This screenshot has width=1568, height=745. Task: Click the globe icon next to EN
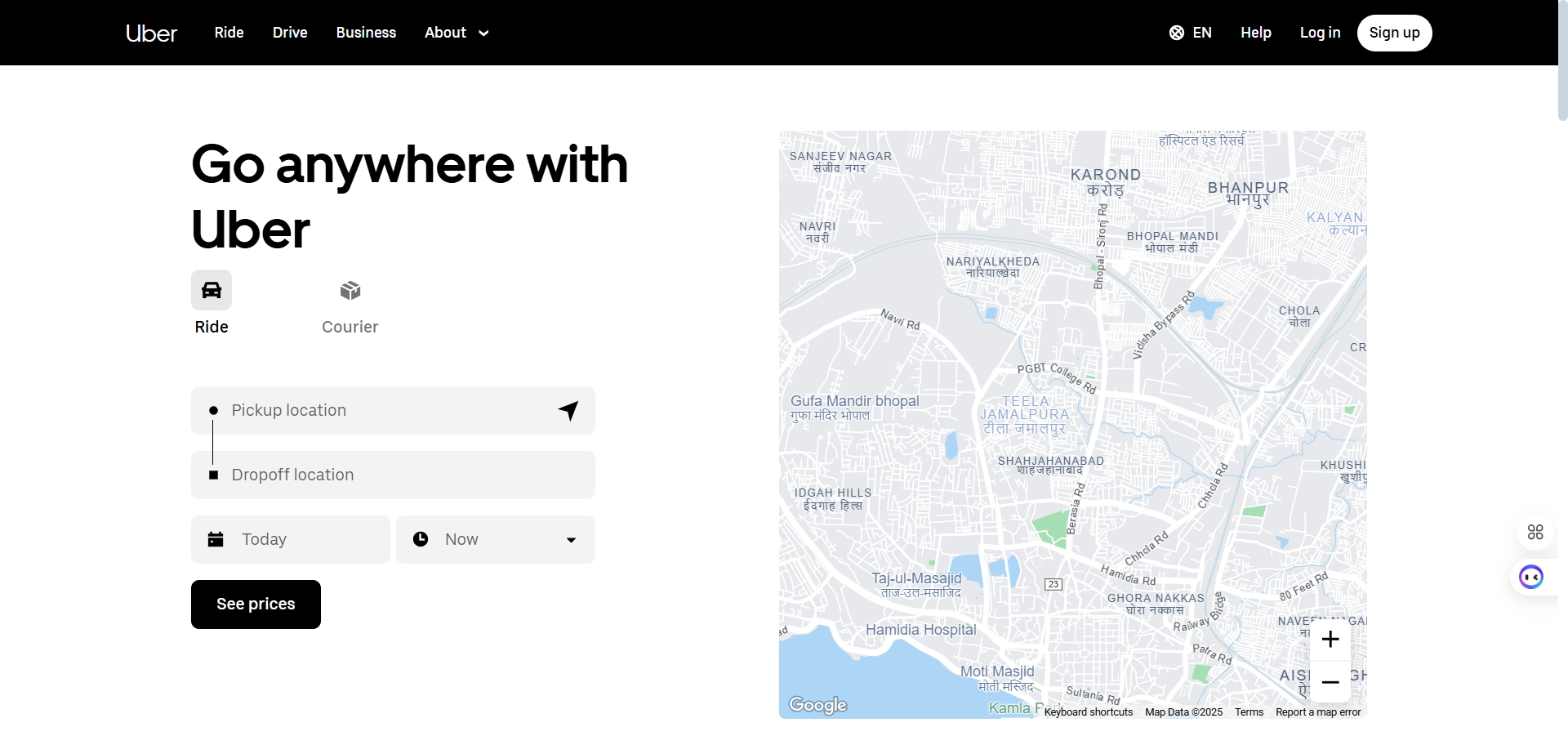coord(1176,33)
